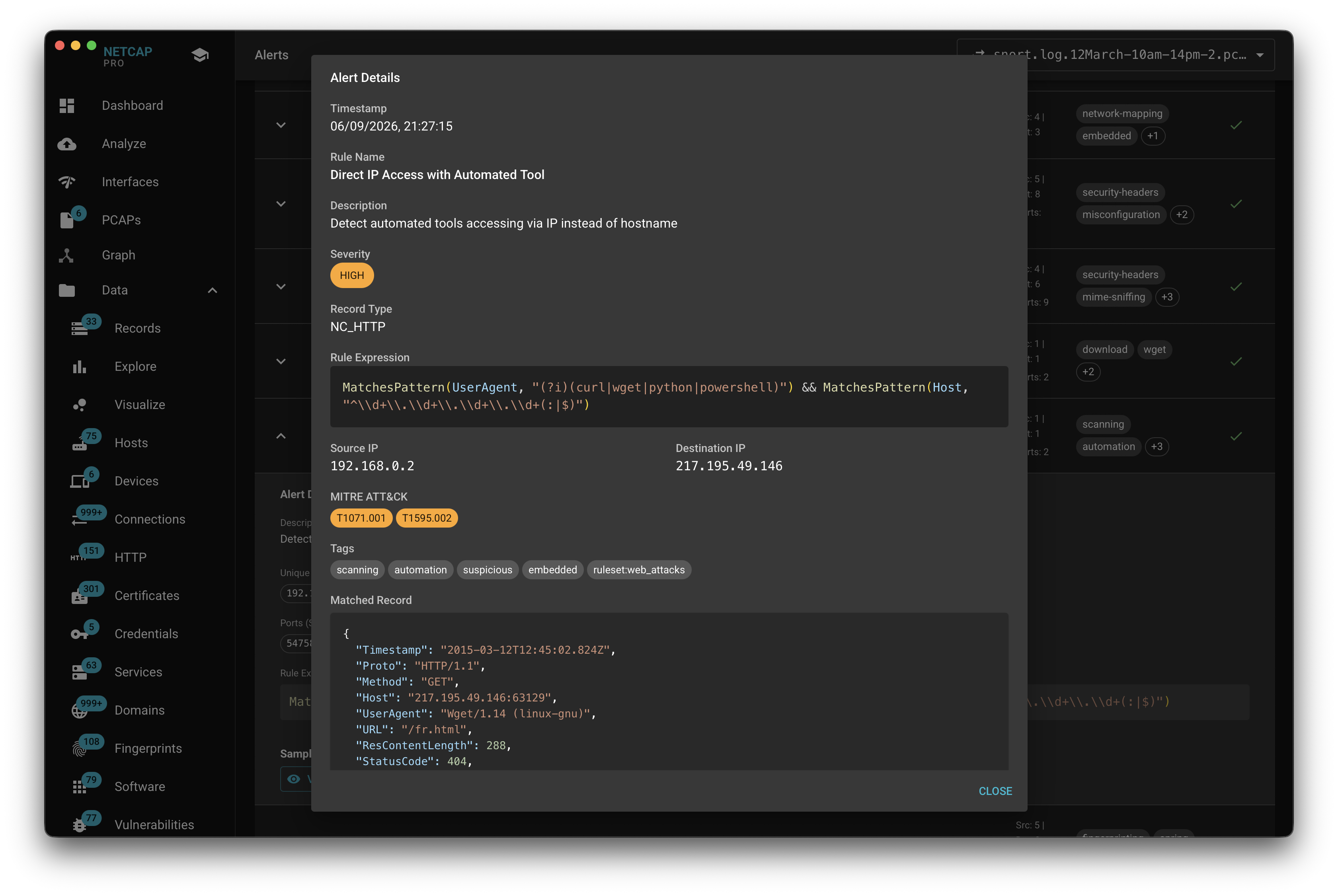Click the graduation cap icon near NETCAP logo
This screenshot has height=896, width=1338.
(200, 55)
